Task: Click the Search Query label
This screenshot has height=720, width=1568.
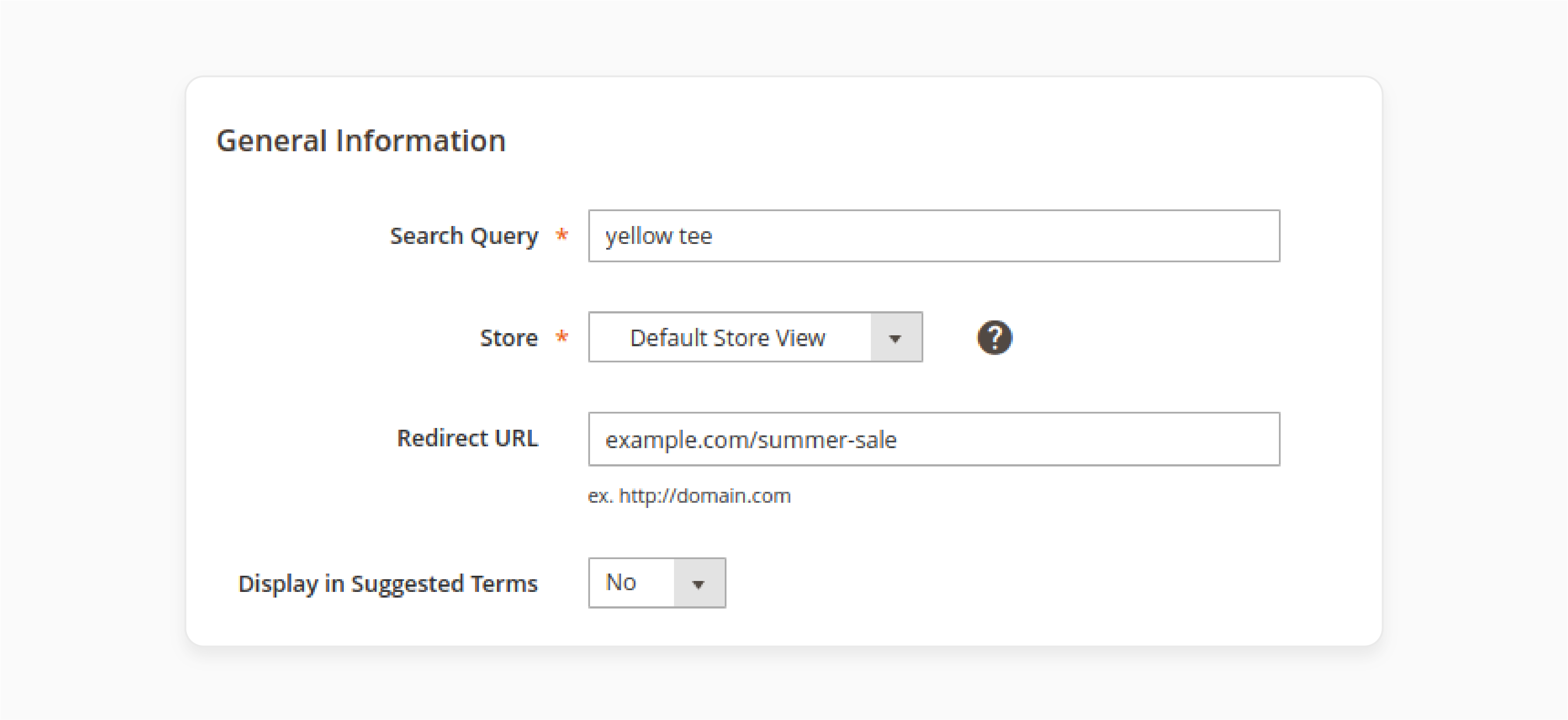Action: click(x=464, y=236)
